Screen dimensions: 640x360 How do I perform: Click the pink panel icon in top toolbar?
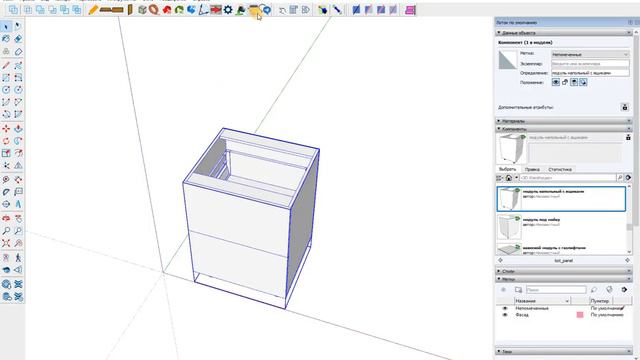410,10
